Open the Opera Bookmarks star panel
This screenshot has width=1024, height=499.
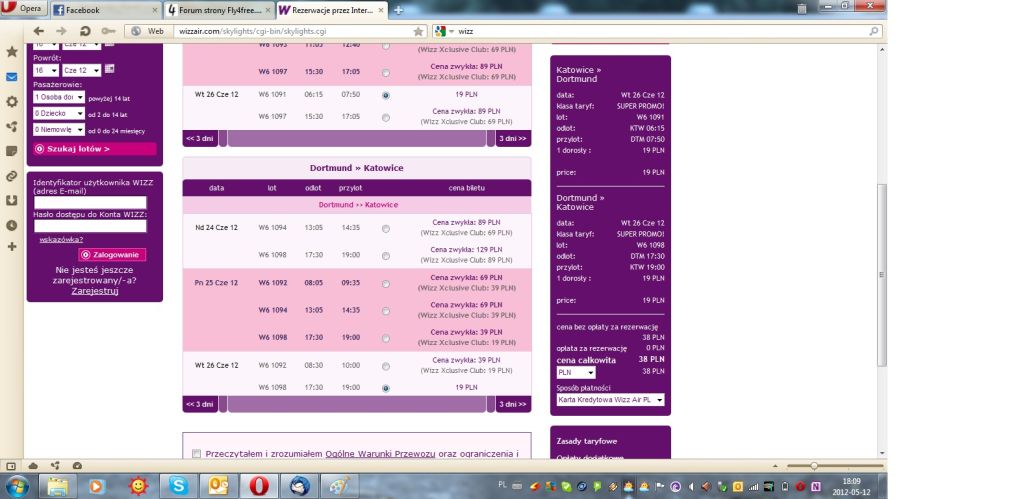click(x=12, y=52)
